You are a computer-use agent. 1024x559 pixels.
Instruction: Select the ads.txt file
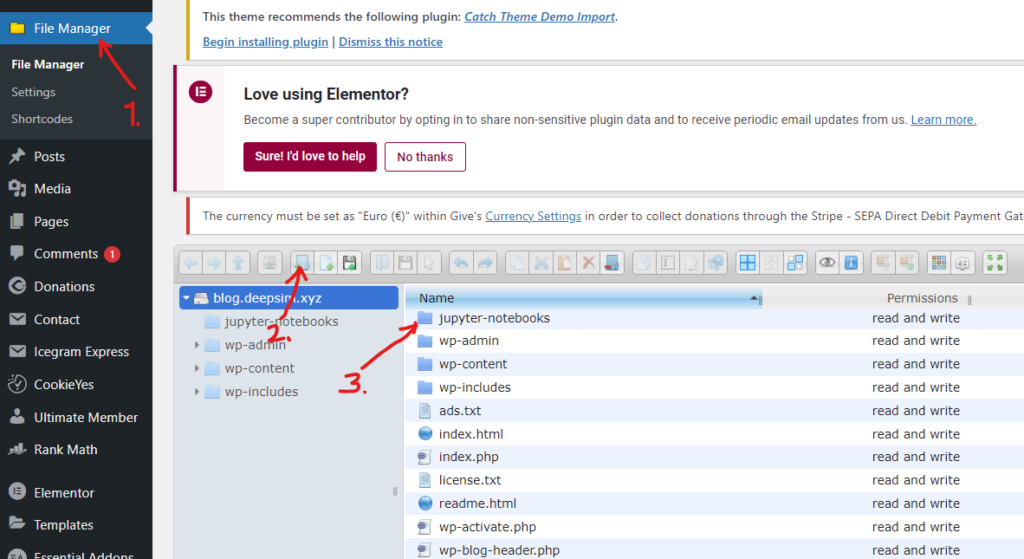tap(714, 411)
